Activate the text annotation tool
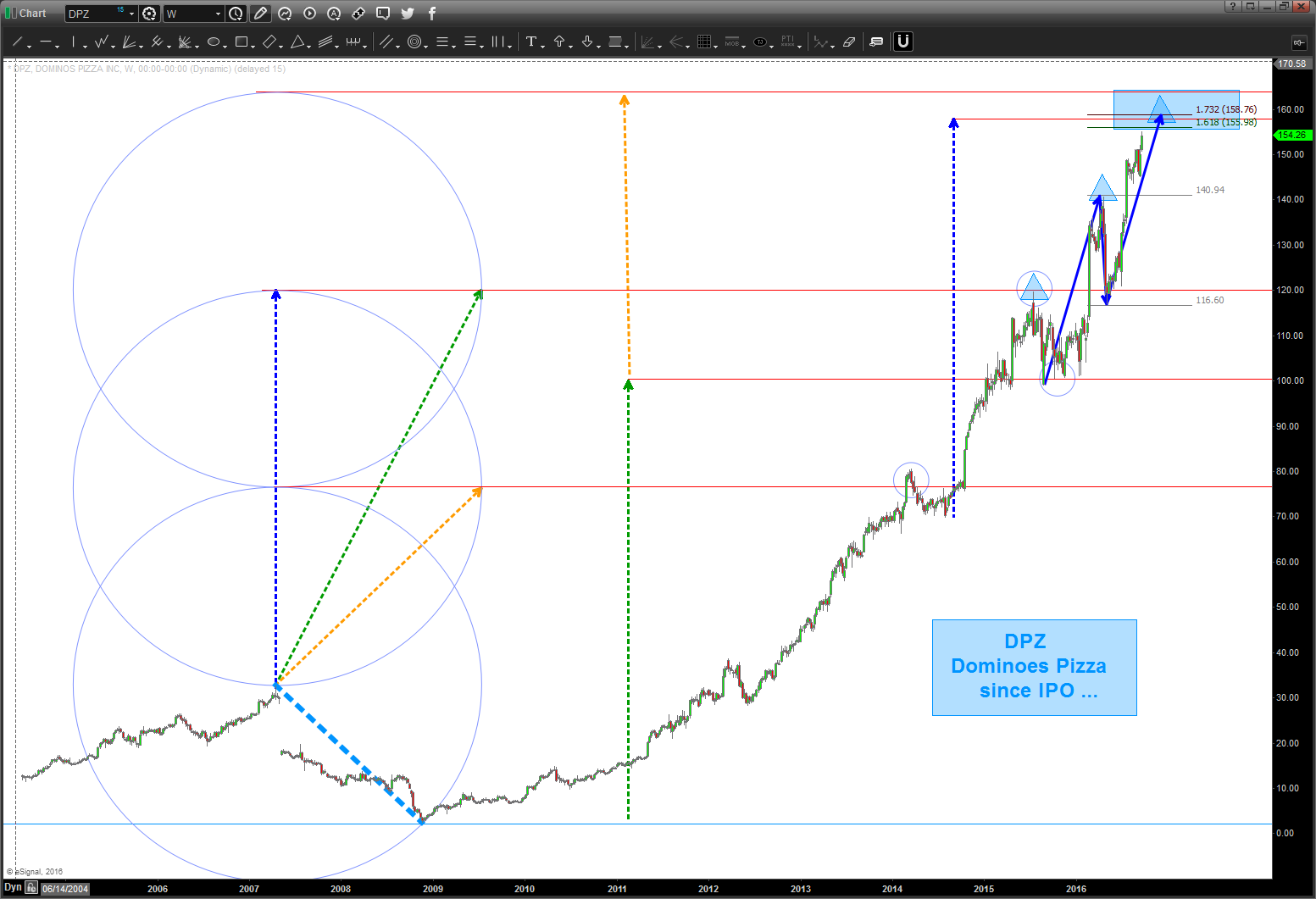1316x899 pixels. coord(531,42)
